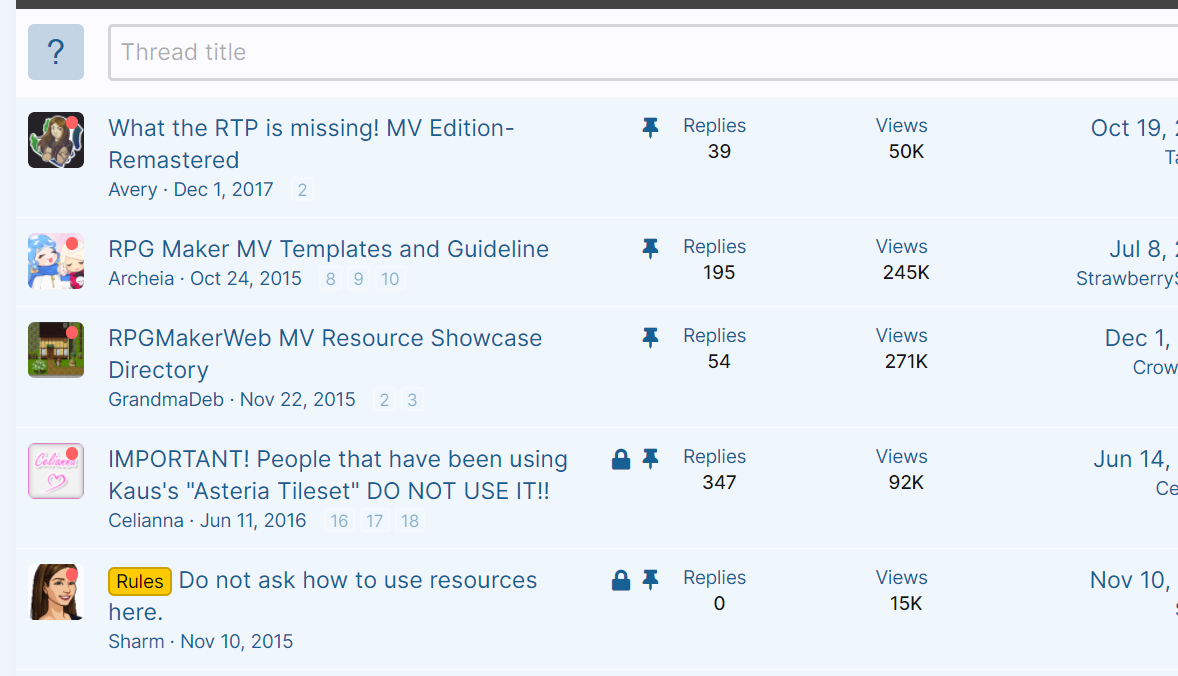This screenshot has height=676, width=1178.
Task: Click the Dec 1, 2017 start date
Action: click(x=223, y=189)
